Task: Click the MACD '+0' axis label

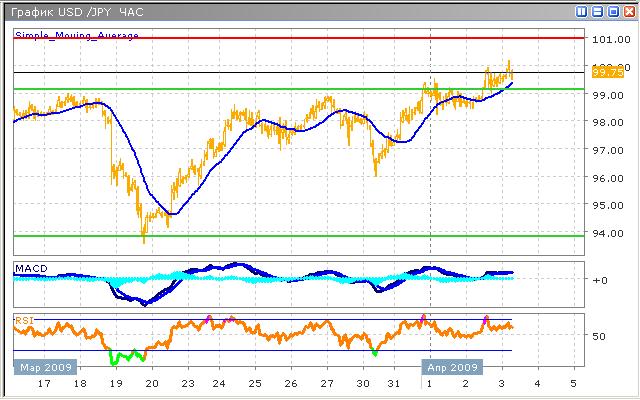Action: point(600,280)
